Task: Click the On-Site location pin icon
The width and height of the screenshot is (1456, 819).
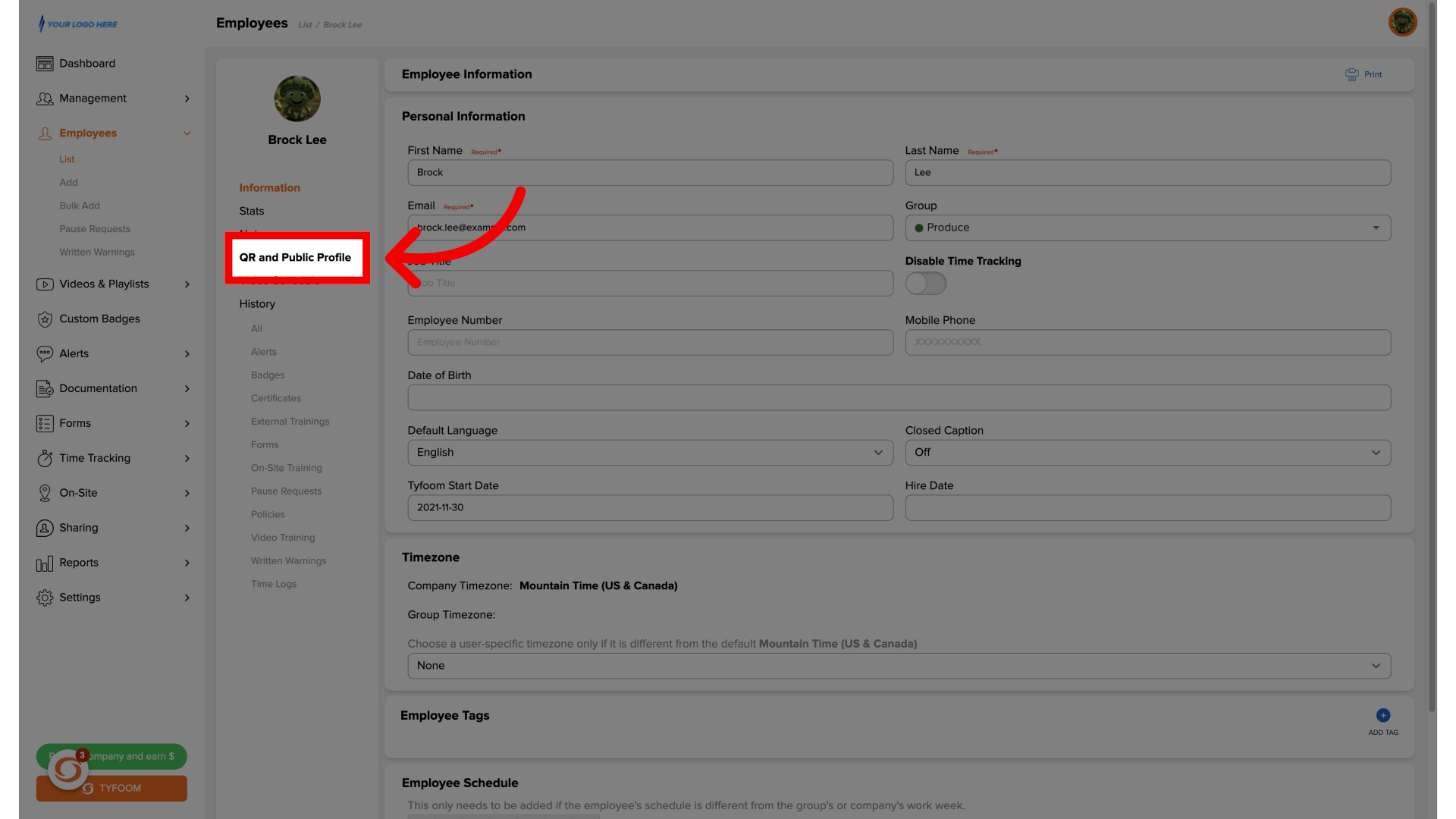Action: coord(45,493)
